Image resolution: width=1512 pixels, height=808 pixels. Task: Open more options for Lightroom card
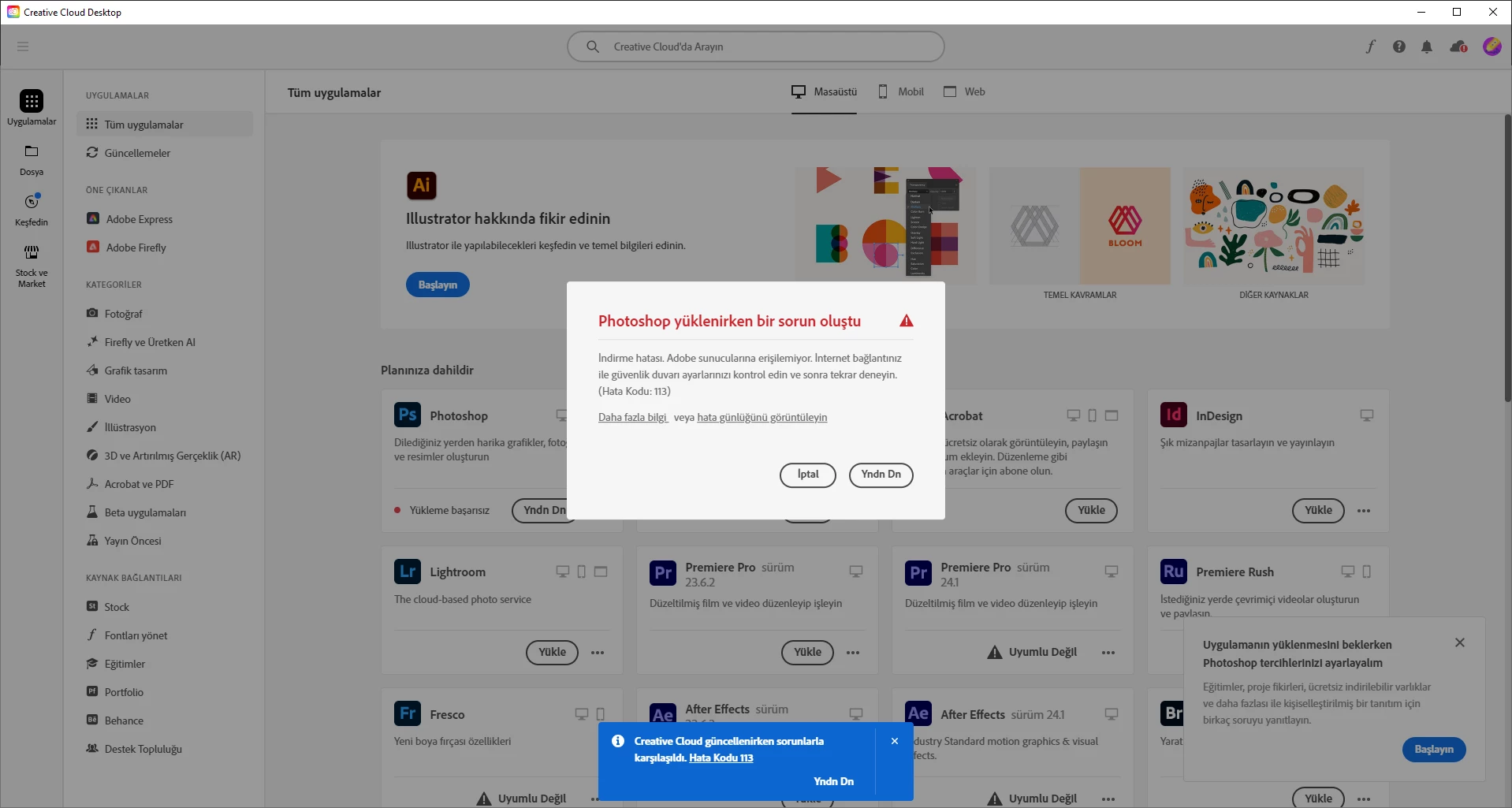pos(598,653)
